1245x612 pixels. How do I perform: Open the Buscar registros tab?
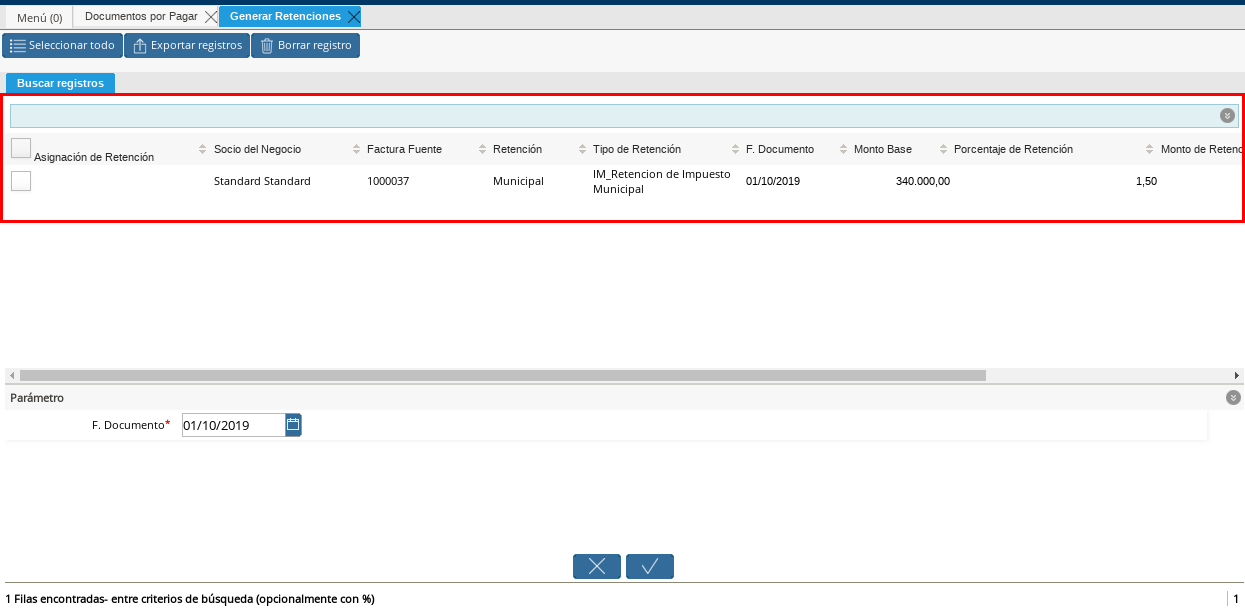pyautogui.click(x=60, y=83)
